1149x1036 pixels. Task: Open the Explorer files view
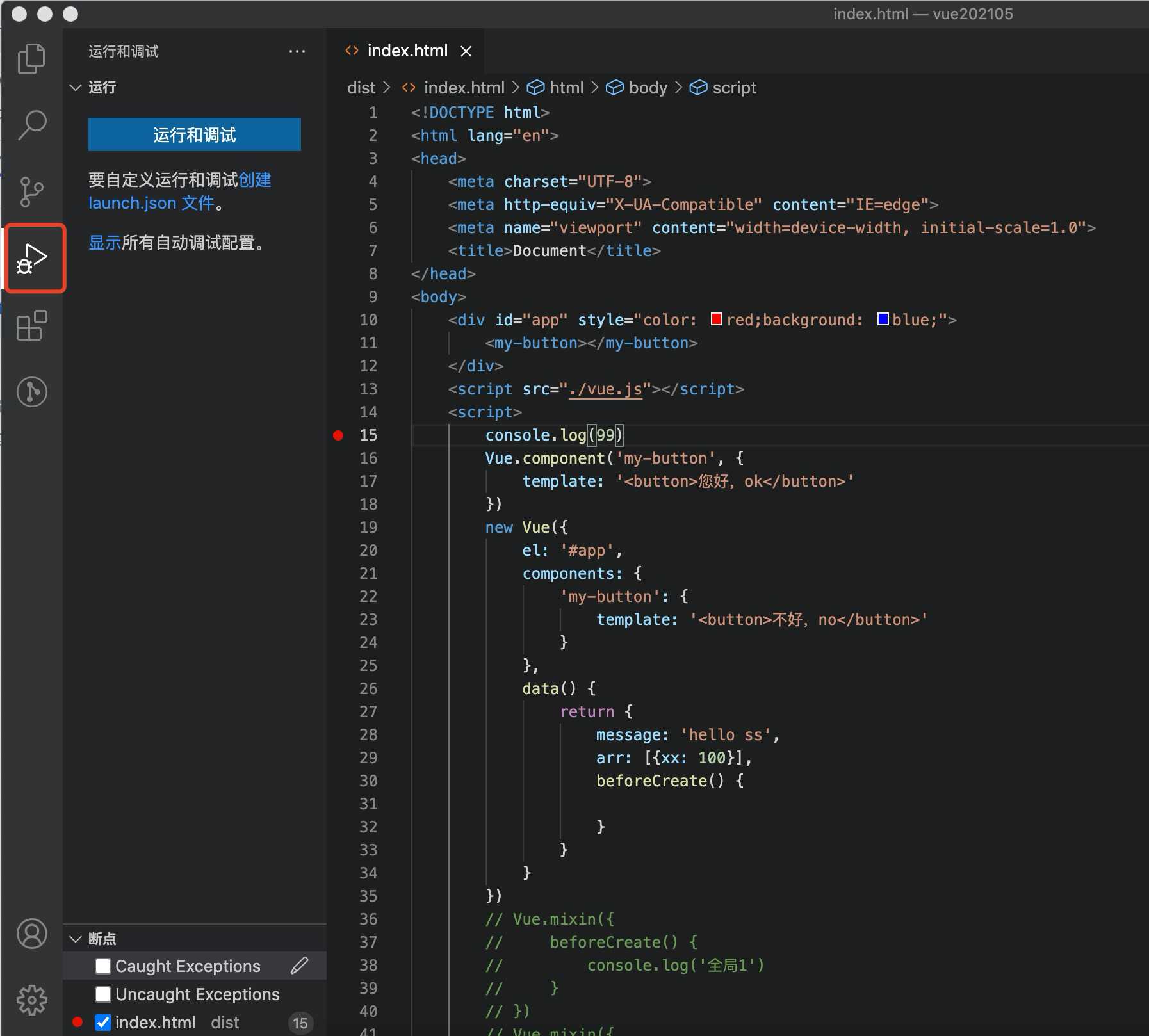[x=31, y=59]
